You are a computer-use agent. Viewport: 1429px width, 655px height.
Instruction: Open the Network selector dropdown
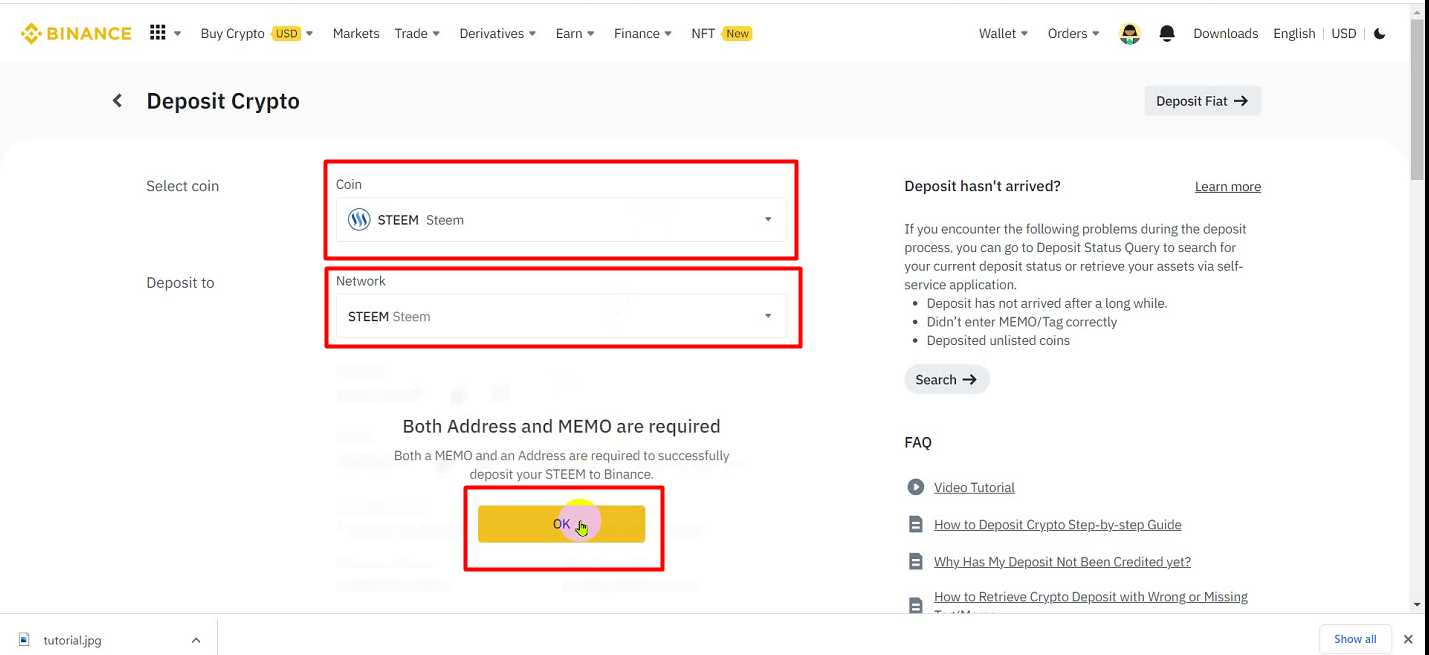[561, 316]
